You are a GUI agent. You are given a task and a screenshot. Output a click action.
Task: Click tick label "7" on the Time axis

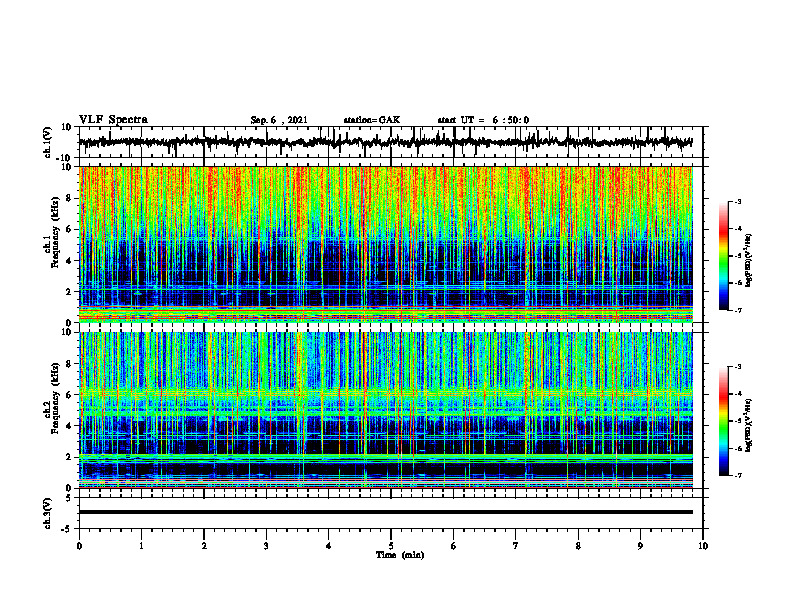[516, 546]
